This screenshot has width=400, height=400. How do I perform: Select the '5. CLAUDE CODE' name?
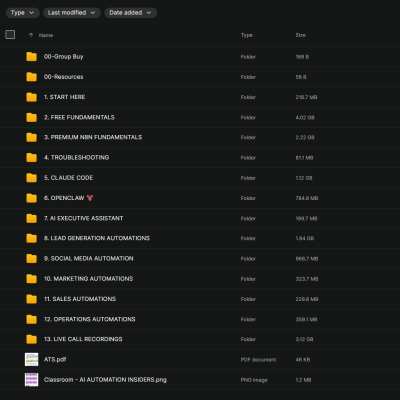[68, 178]
